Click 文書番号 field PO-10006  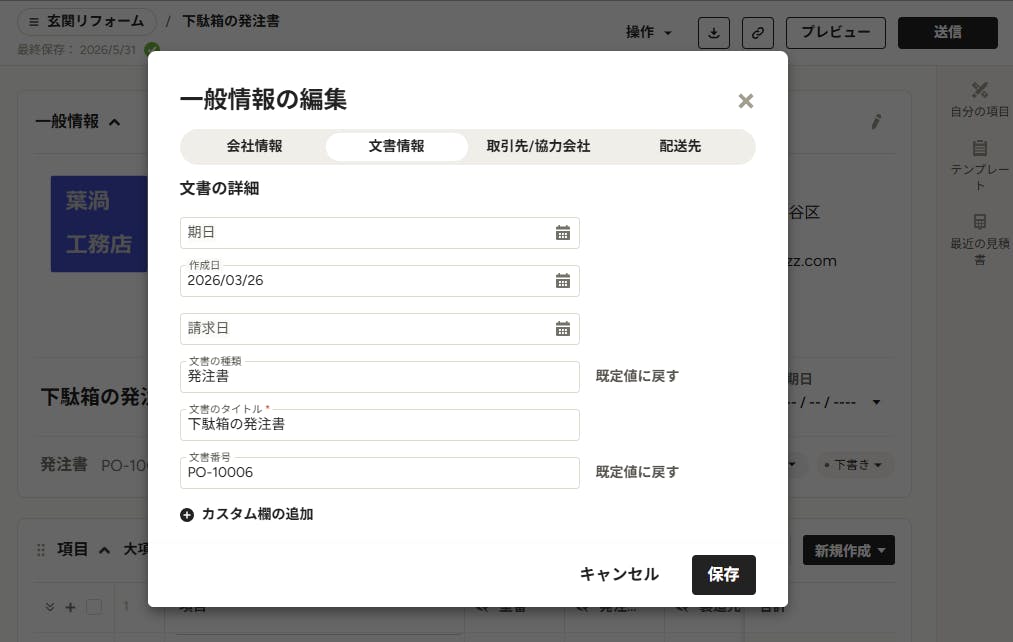point(380,473)
